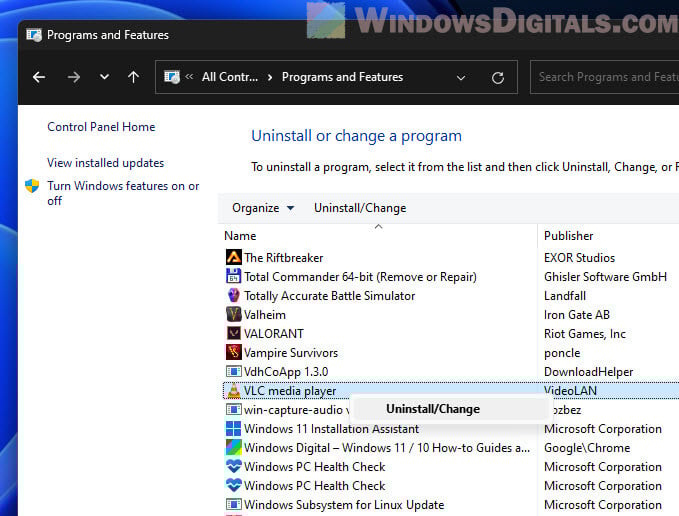Click Landfall publisher cell

pos(565,296)
